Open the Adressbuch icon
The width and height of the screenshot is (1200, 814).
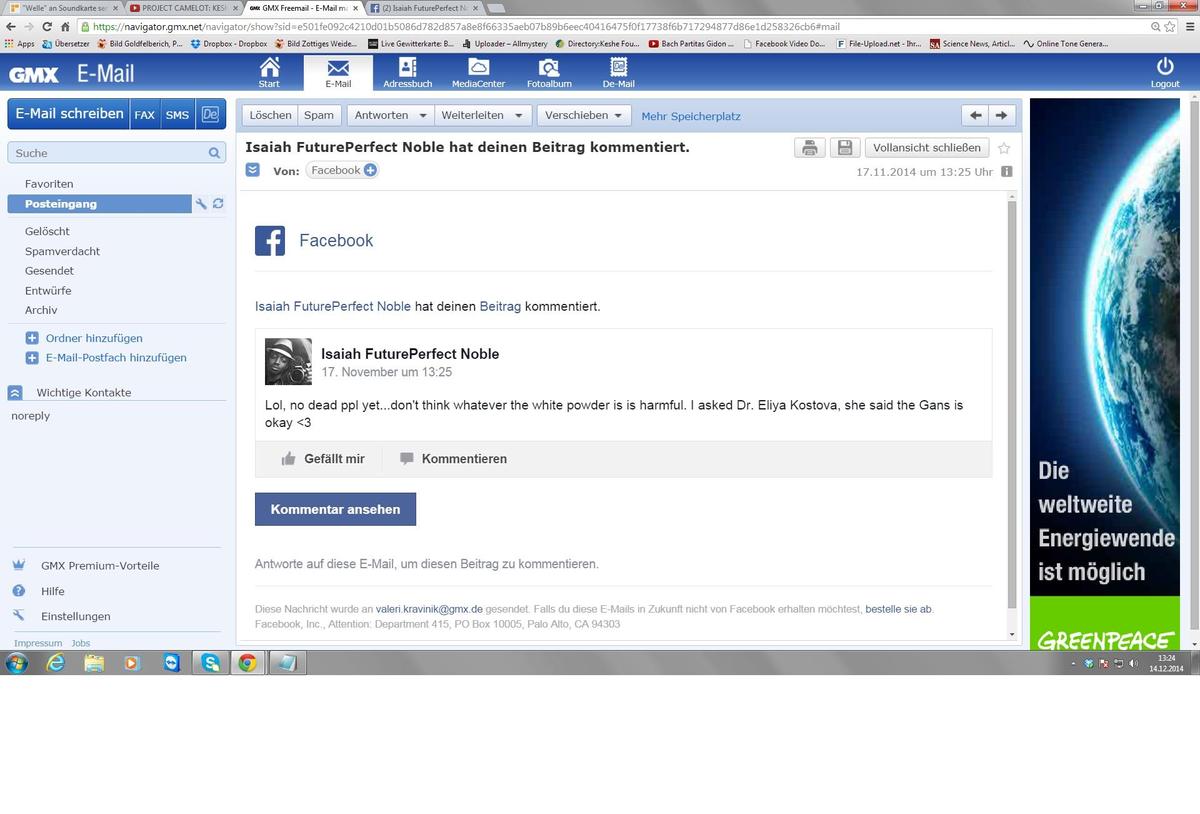(407, 68)
